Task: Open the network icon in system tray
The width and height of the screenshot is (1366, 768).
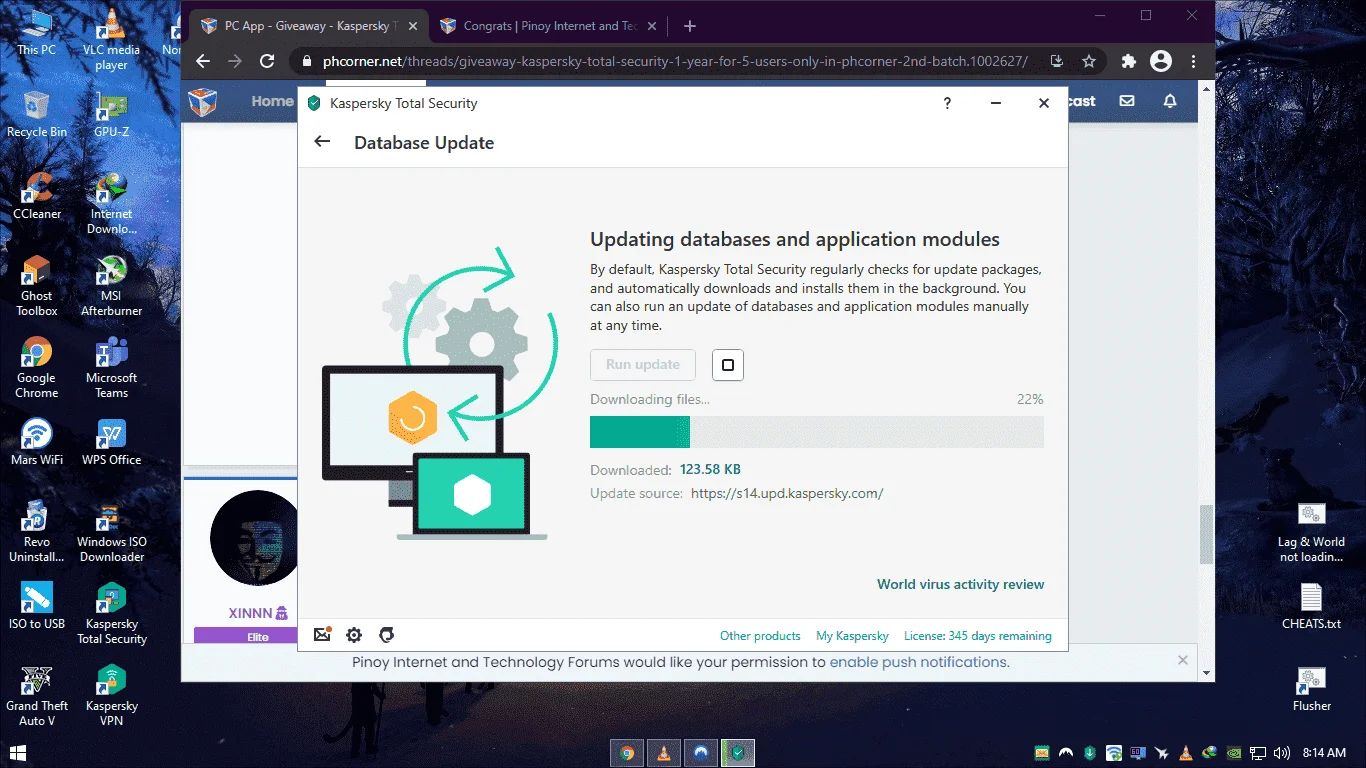Action: (x=1258, y=753)
